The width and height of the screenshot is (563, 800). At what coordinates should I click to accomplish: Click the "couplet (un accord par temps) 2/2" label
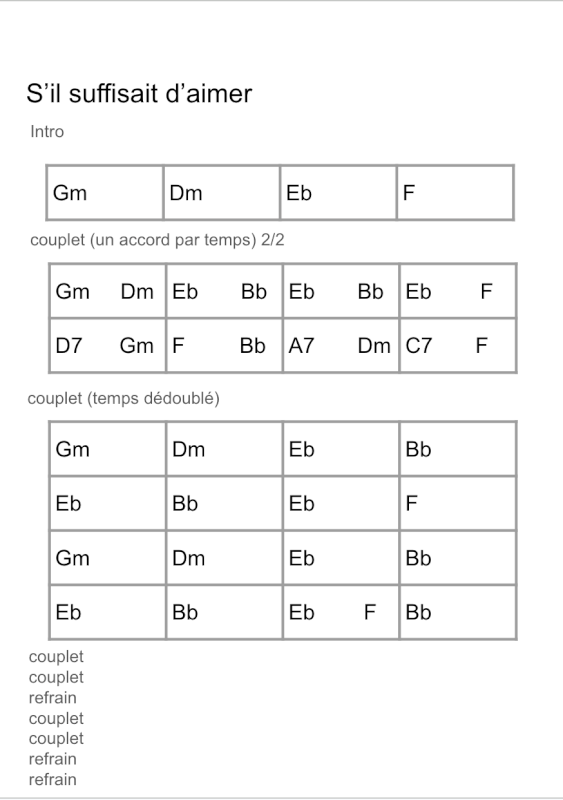pyautogui.click(x=157, y=240)
